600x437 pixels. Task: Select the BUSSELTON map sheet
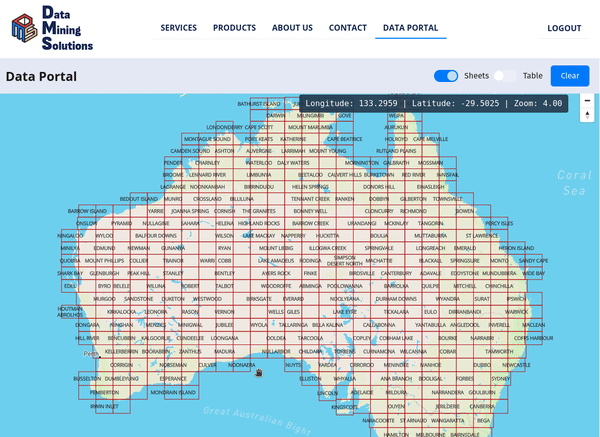[x=87, y=379]
